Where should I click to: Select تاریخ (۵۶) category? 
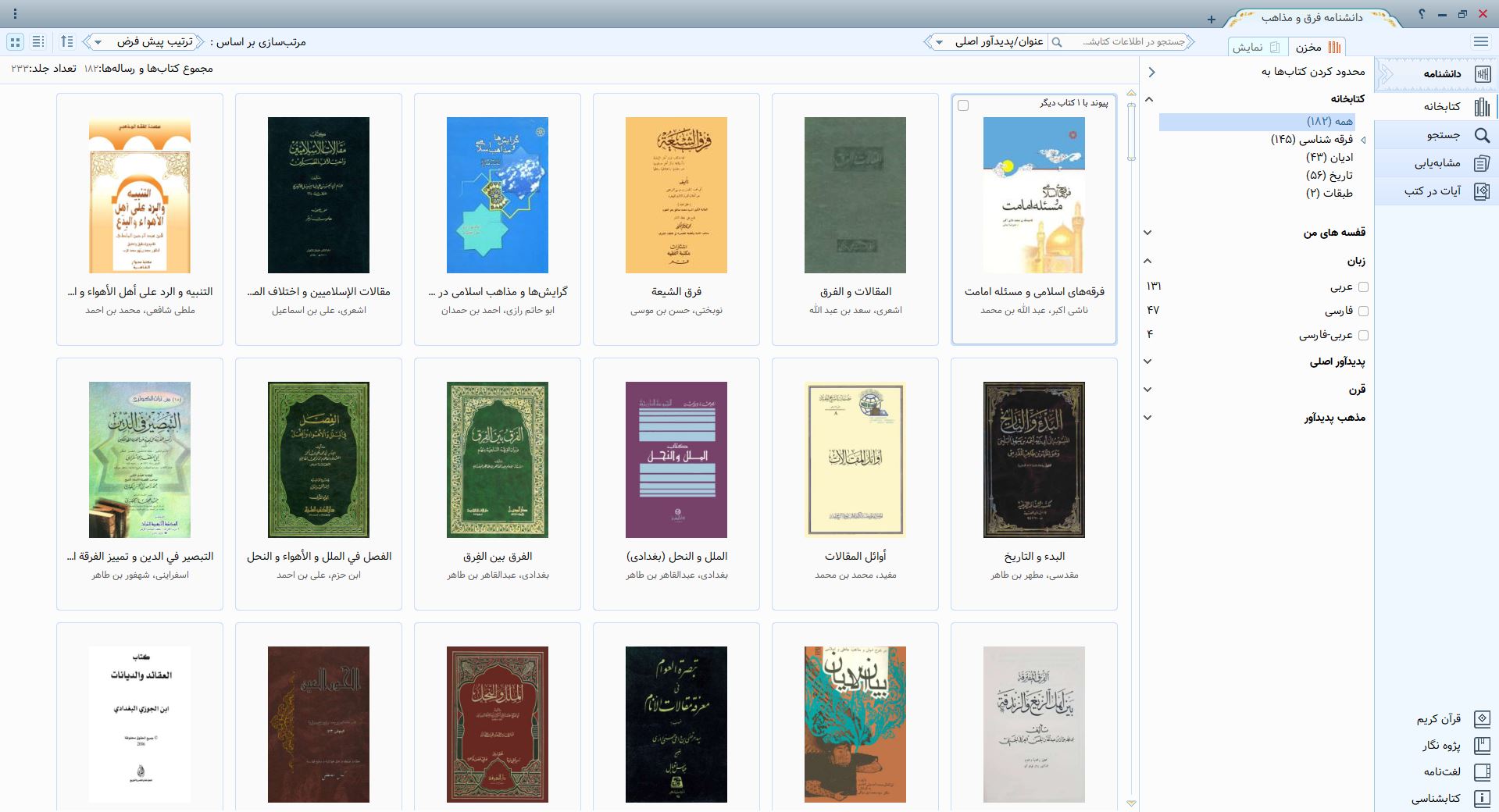coord(1329,176)
